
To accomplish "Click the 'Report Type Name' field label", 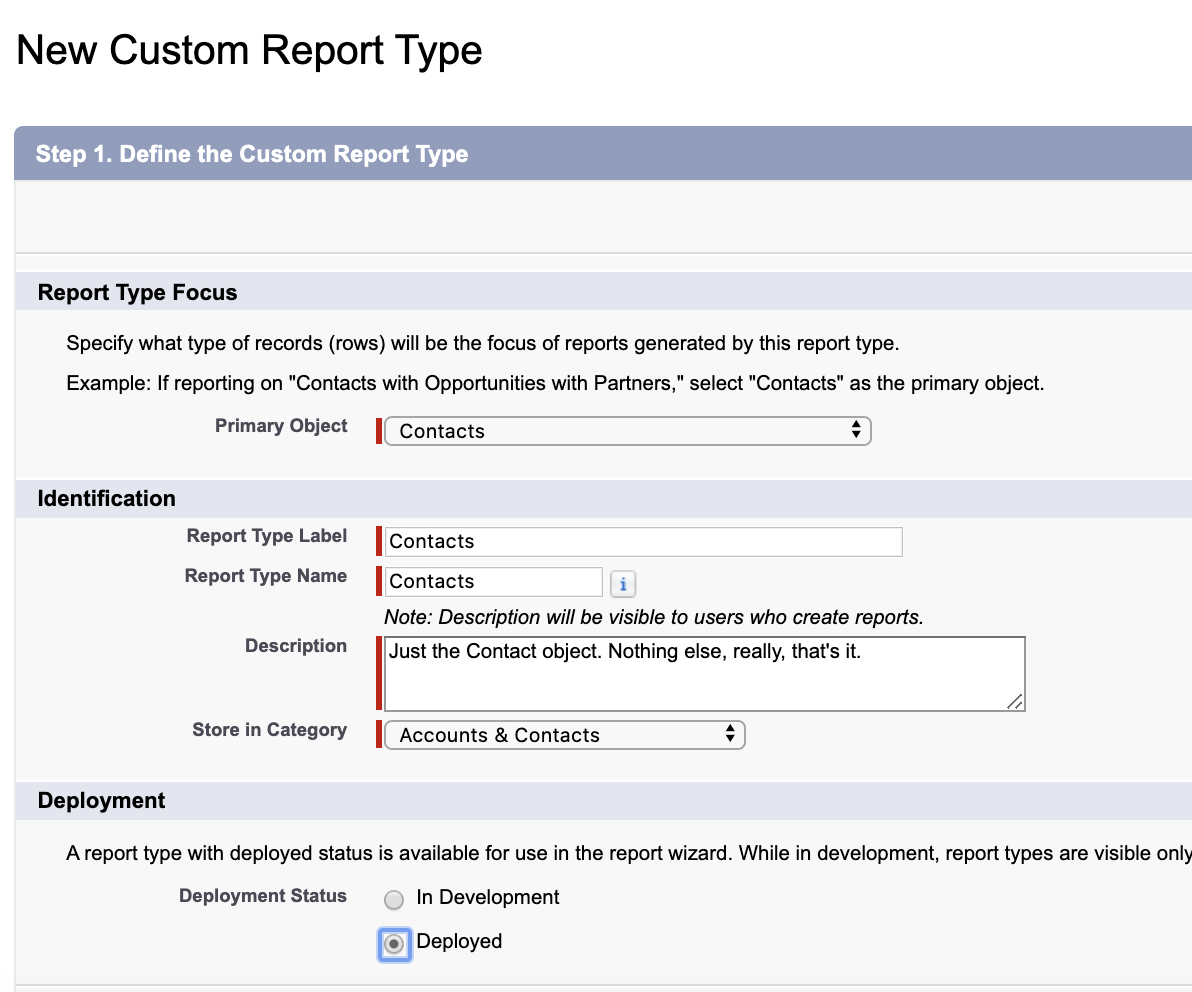I will 266,576.
